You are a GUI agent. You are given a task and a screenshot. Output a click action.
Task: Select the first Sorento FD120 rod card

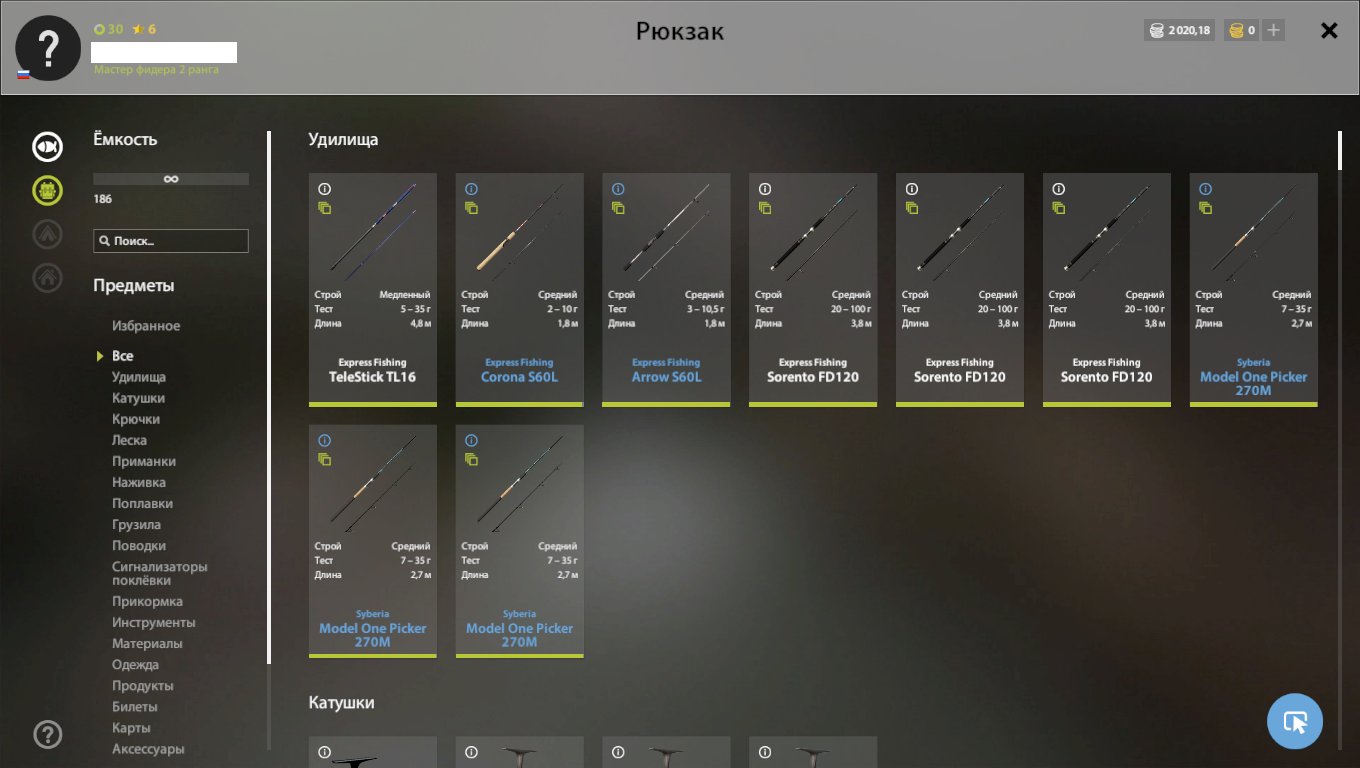click(813, 290)
